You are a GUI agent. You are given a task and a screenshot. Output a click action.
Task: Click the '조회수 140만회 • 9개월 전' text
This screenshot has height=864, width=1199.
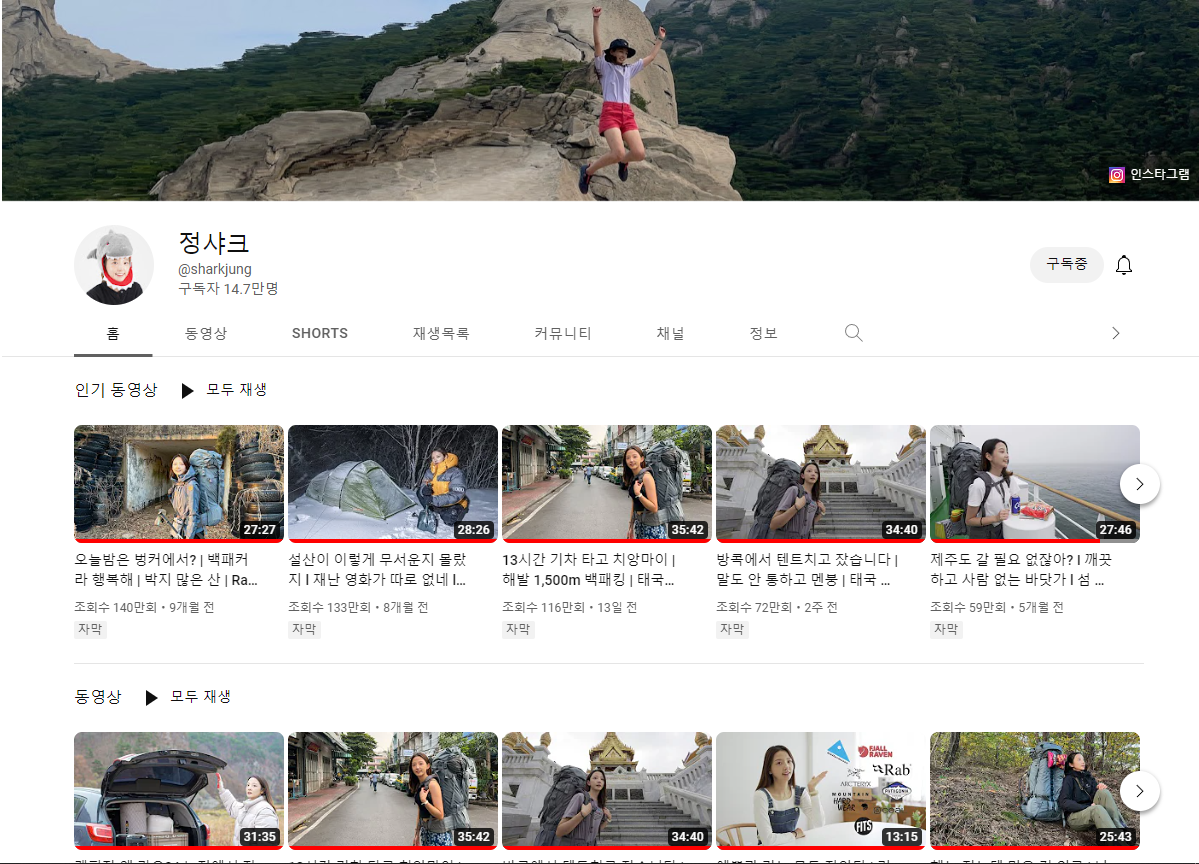pos(145,607)
